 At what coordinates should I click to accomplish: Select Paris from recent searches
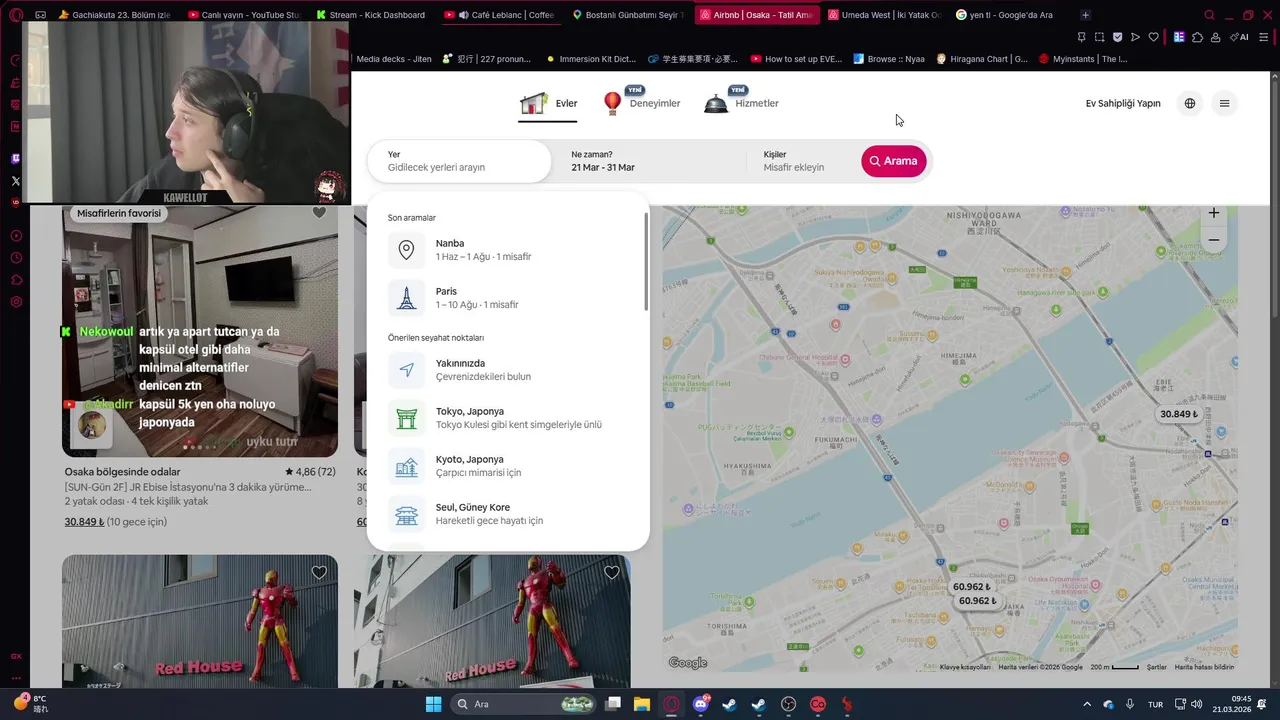coord(508,298)
